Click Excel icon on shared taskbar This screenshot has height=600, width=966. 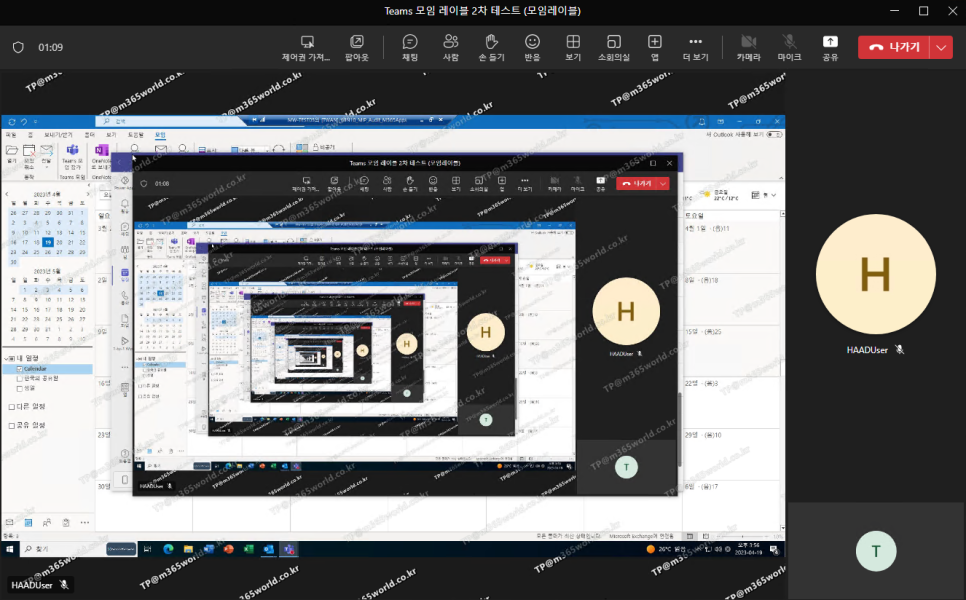tap(249, 549)
